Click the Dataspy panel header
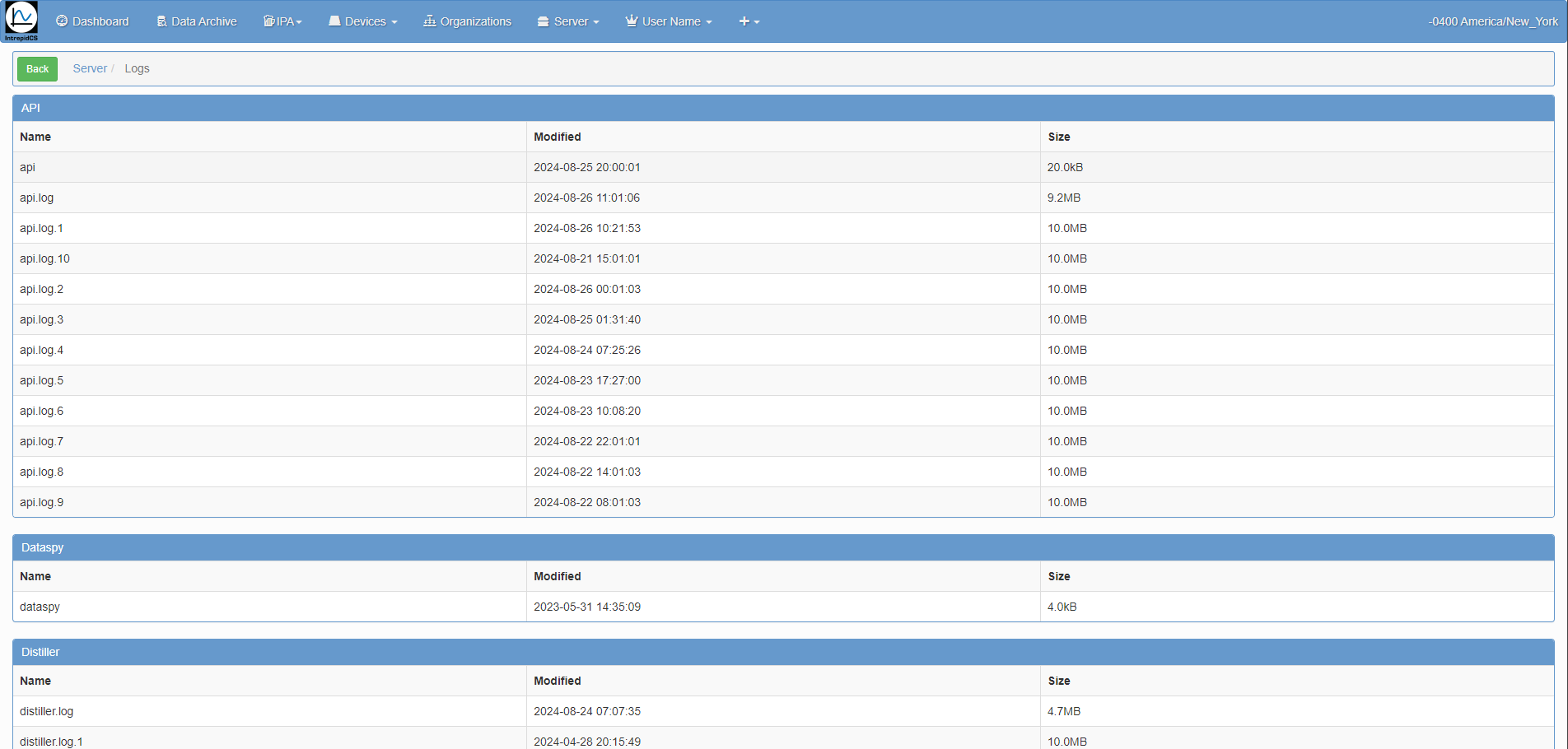The height and width of the screenshot is (749, 1568). tap(783, 547)
